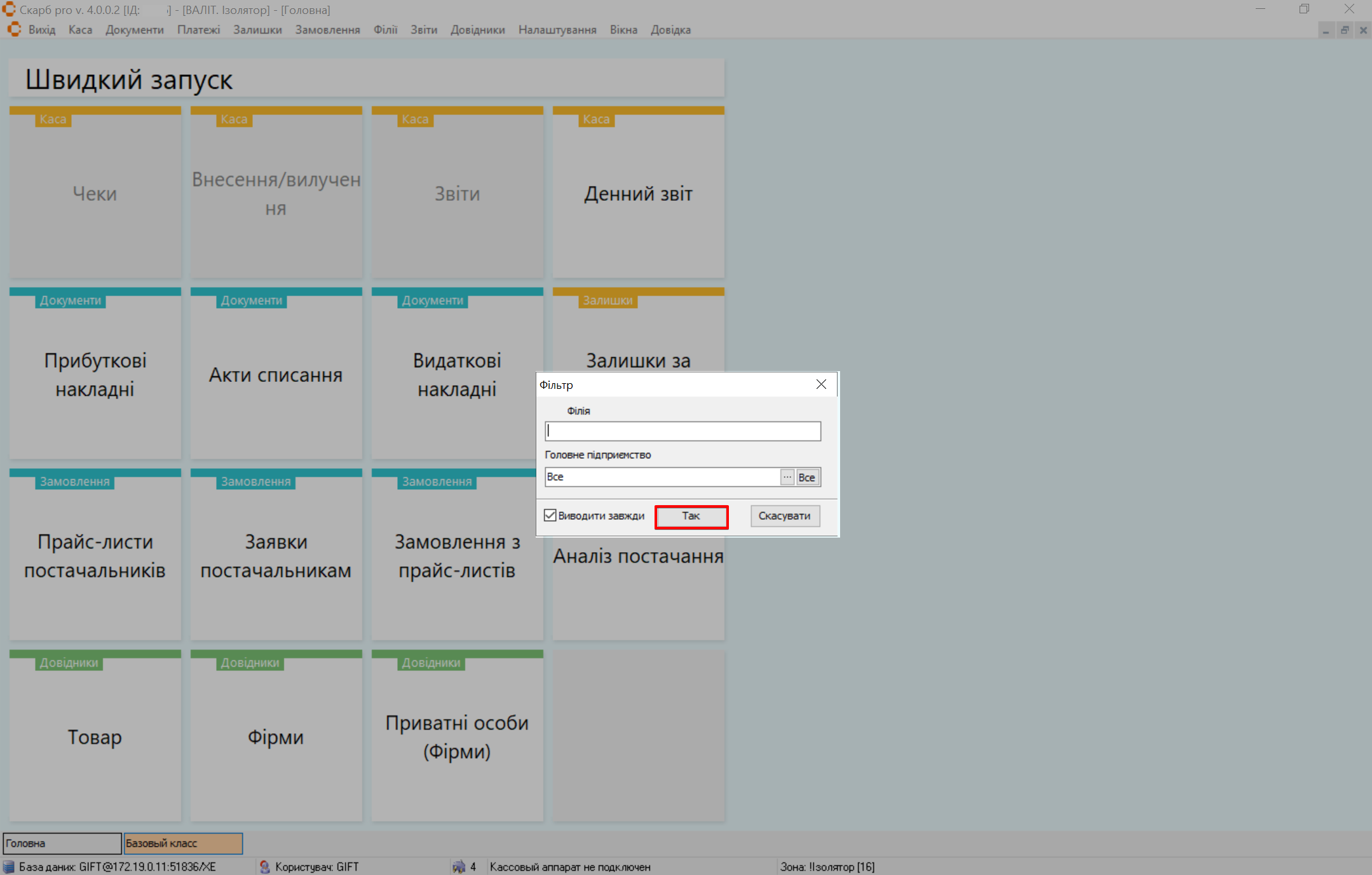This screenshot has height=875, width=1372.
Task: Click the Філія text input field
Action: tap(683, 431)
